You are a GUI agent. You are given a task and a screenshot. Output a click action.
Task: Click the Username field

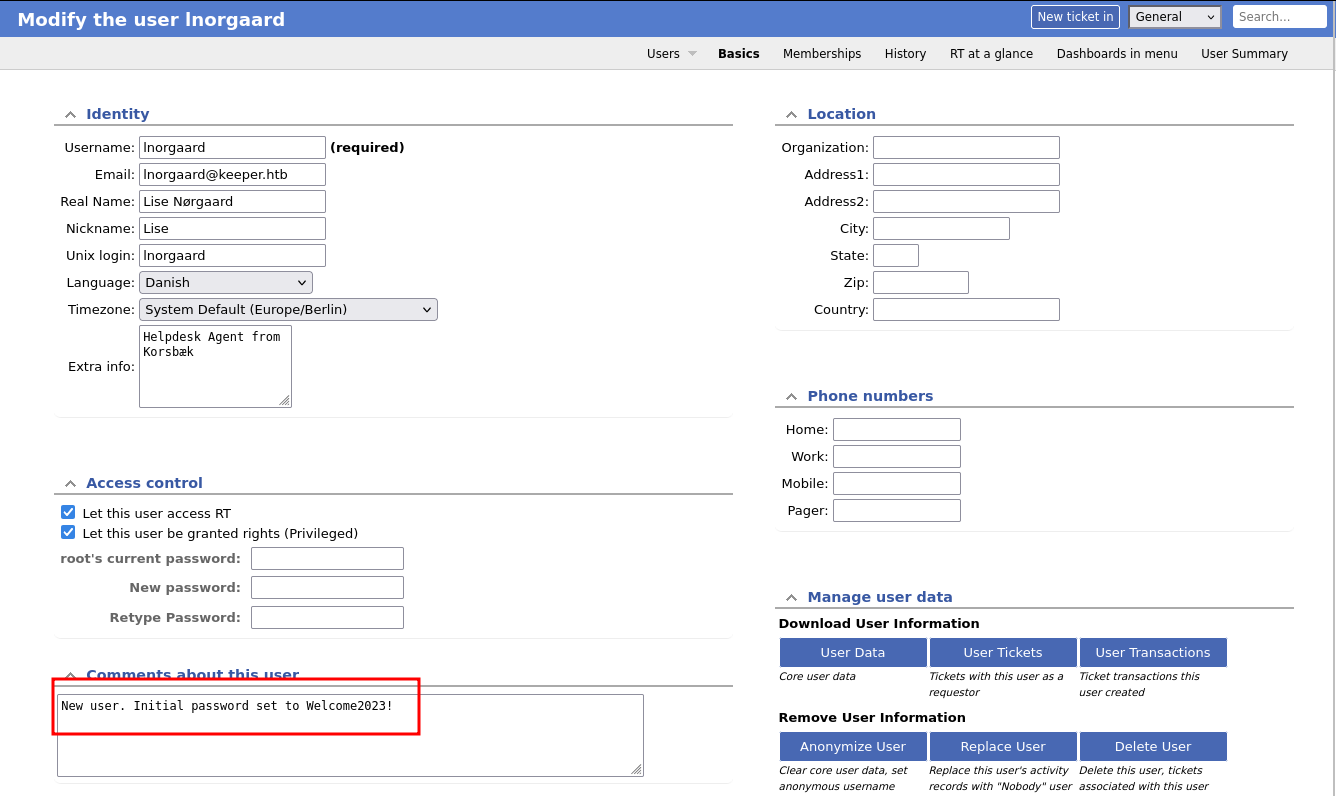point(232,148)
